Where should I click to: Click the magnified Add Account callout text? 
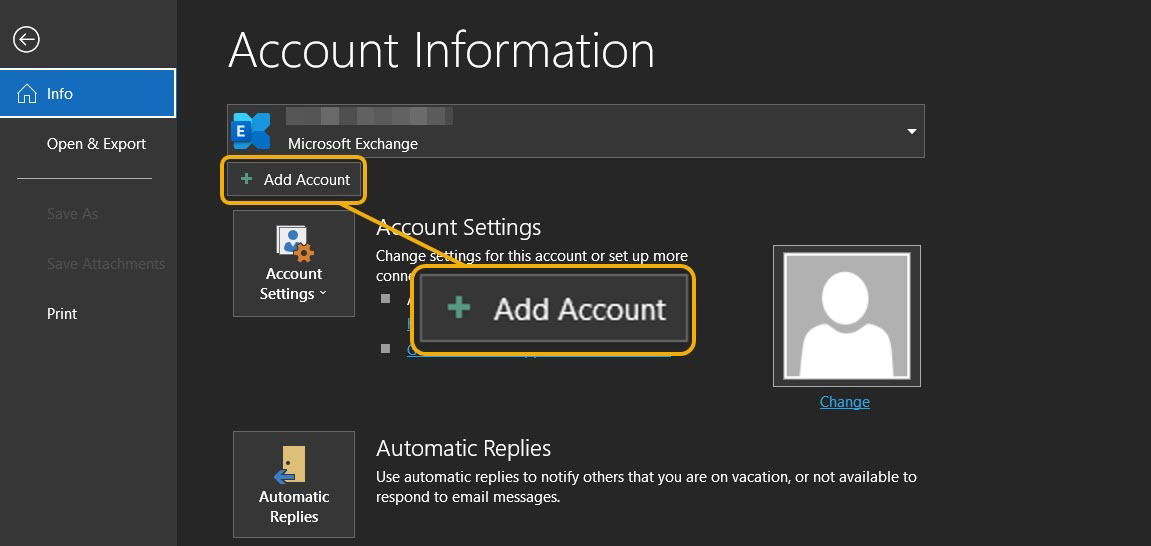pyautogui.click(x=580, y=309)
